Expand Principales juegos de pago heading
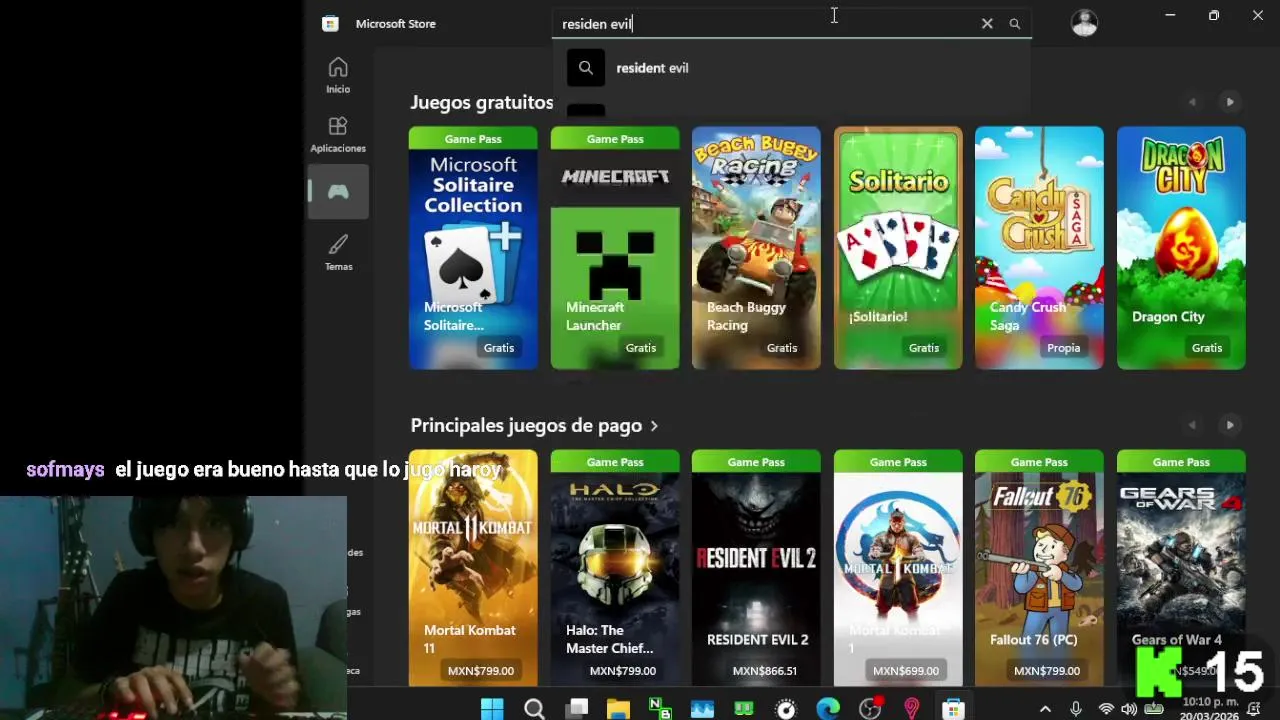The image size is (1280, 720). (534, 425)
